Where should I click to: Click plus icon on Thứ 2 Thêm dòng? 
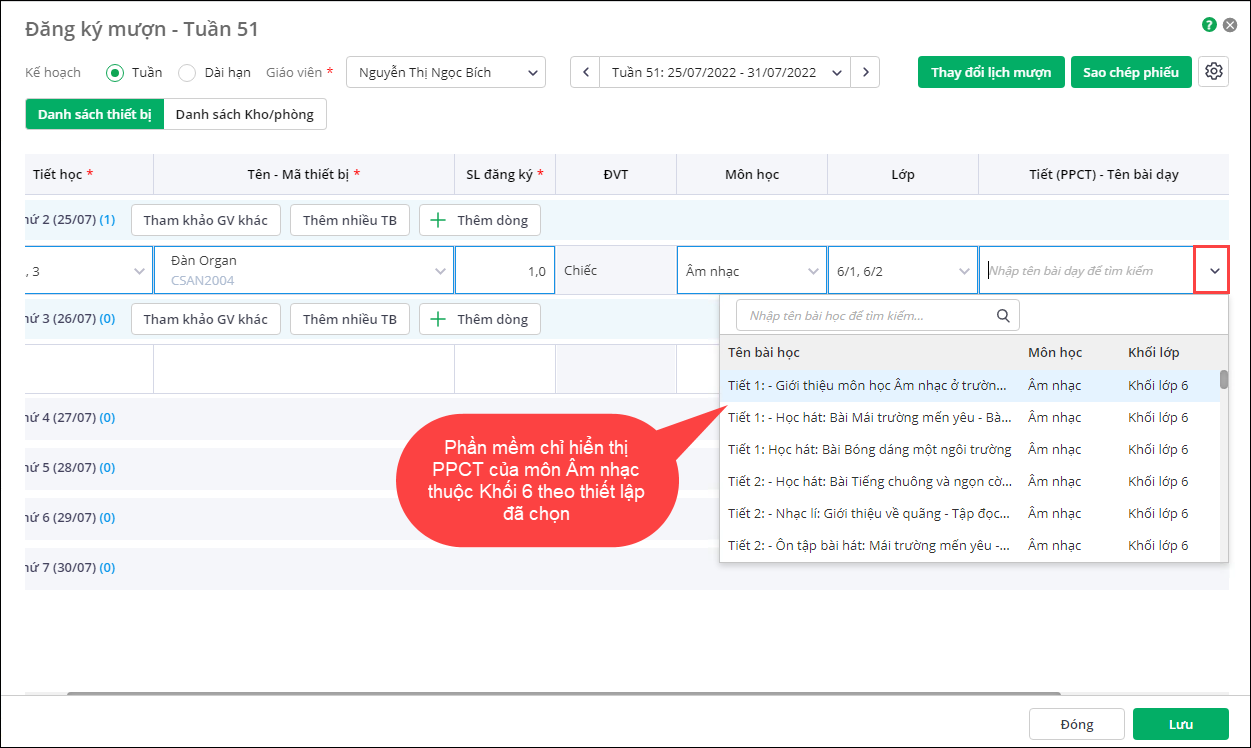point(438,220)
